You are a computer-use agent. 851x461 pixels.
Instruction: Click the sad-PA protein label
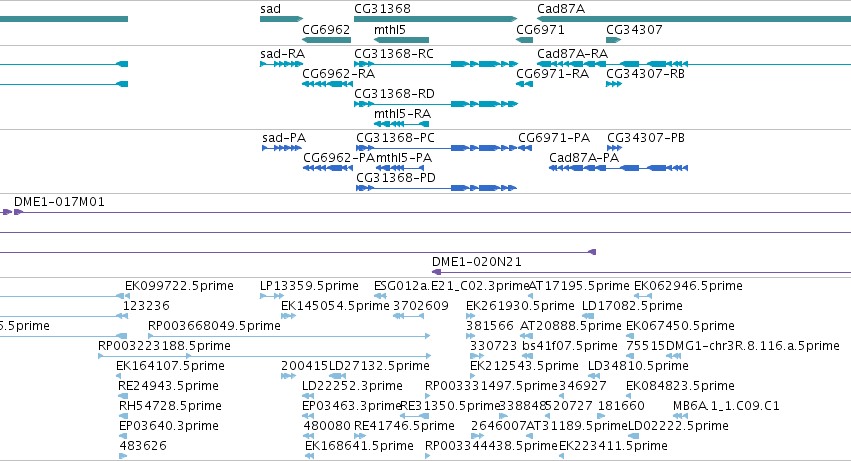(284, 138)
